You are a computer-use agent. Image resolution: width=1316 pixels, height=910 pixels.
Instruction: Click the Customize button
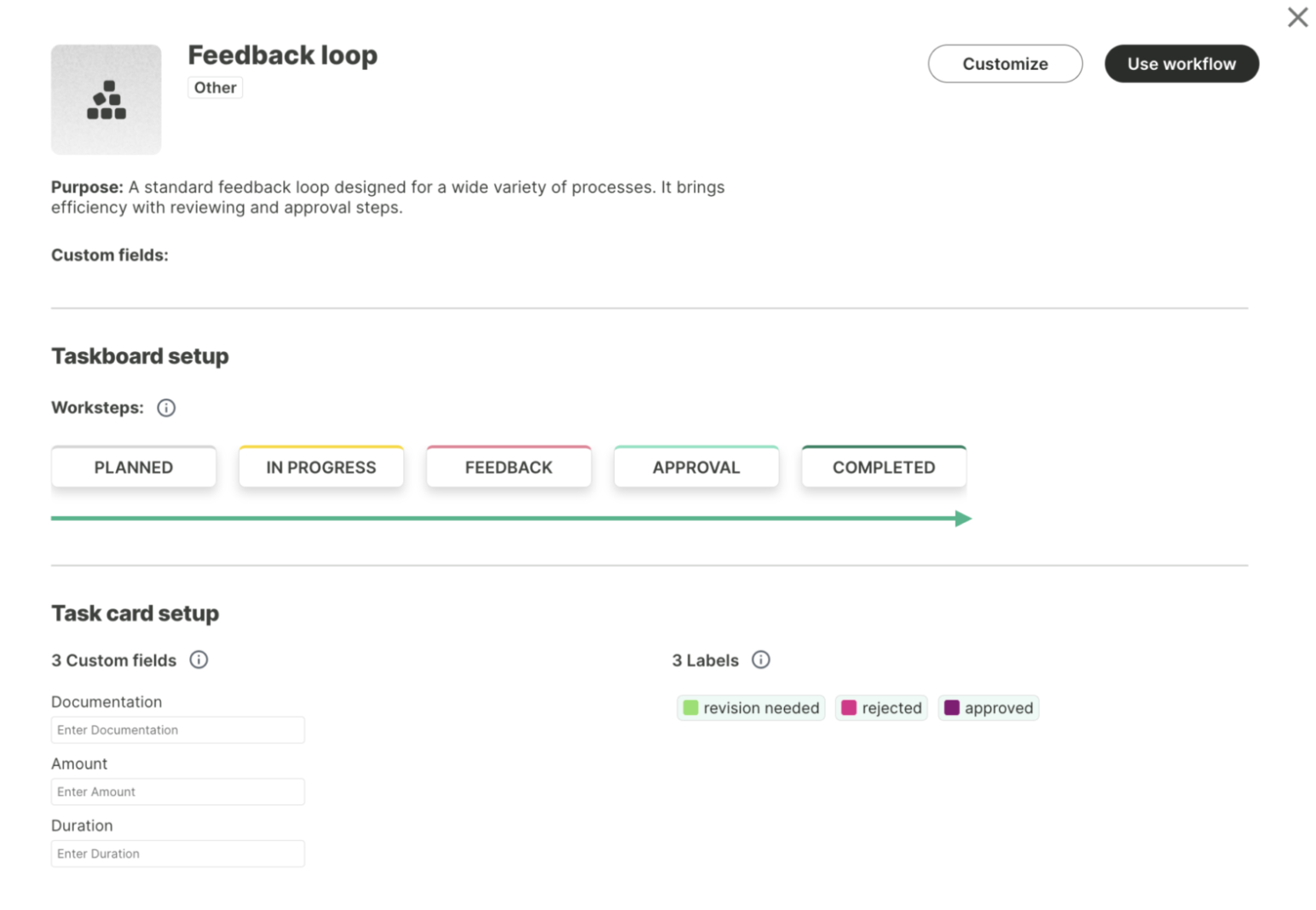pos(1004,64)
